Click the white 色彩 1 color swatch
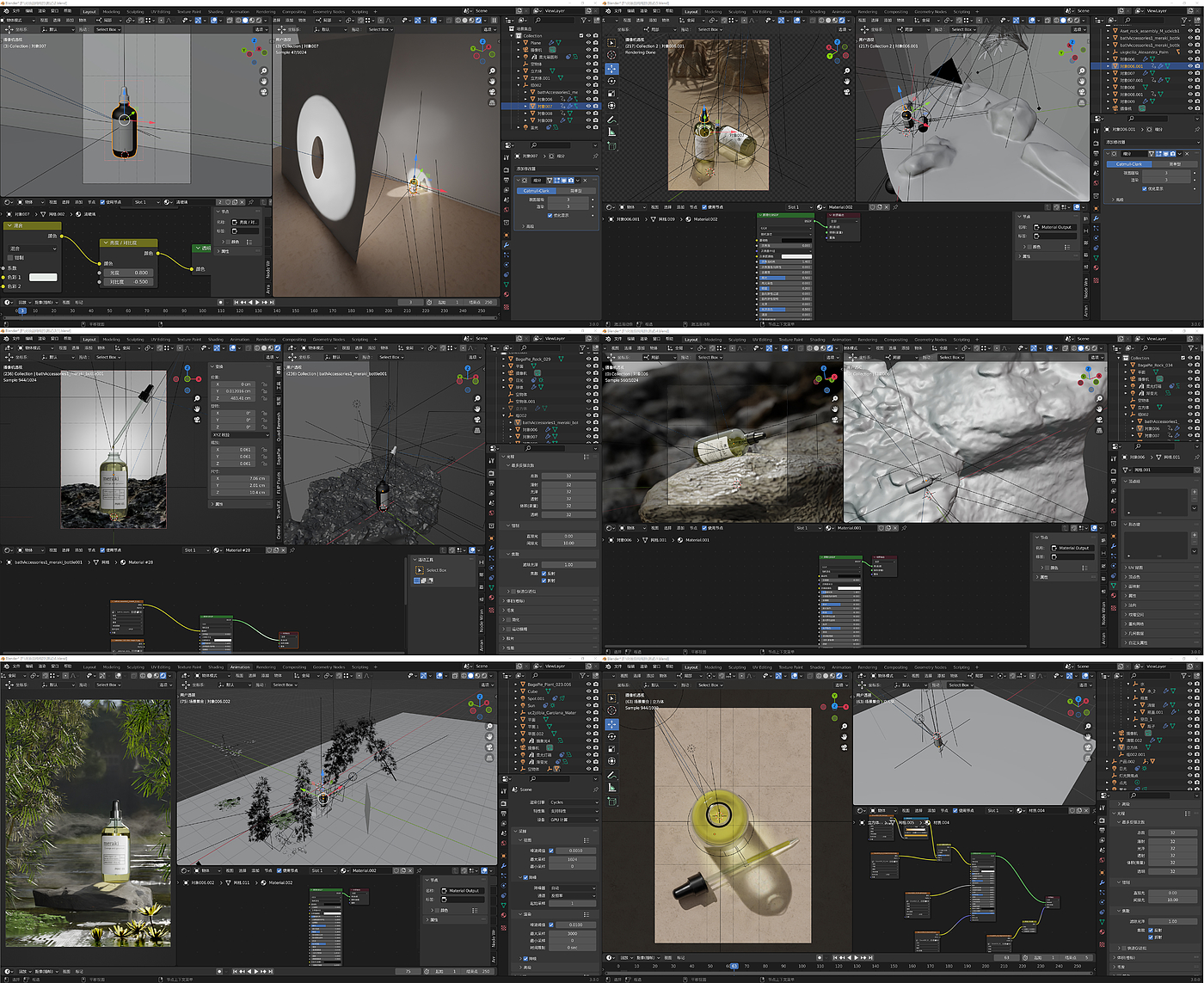Image resolution: width=1204 pixels, height=983 pixels. click(x=43, y=277)
